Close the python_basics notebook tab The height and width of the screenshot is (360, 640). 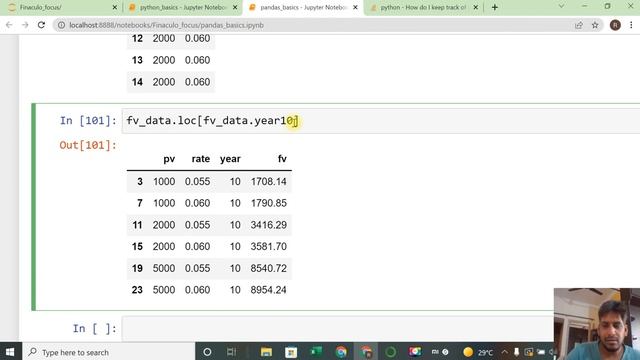click(235, 7)
